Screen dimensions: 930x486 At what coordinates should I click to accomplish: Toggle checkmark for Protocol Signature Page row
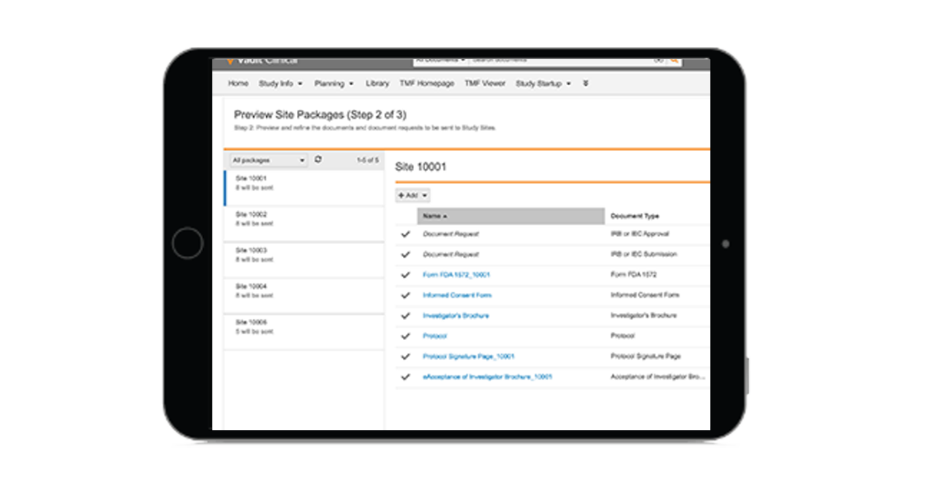click(x=405, y=356)
